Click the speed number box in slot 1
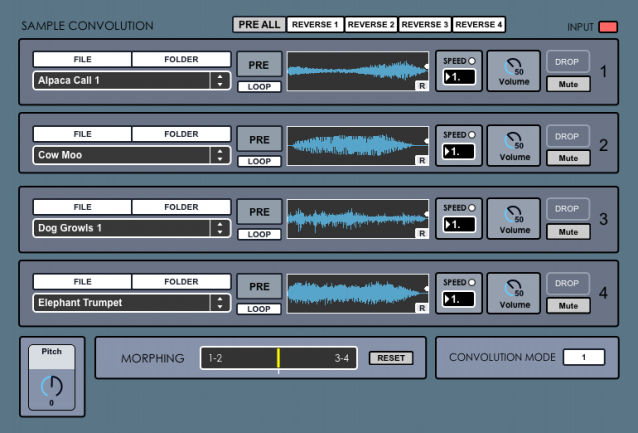 459,77
